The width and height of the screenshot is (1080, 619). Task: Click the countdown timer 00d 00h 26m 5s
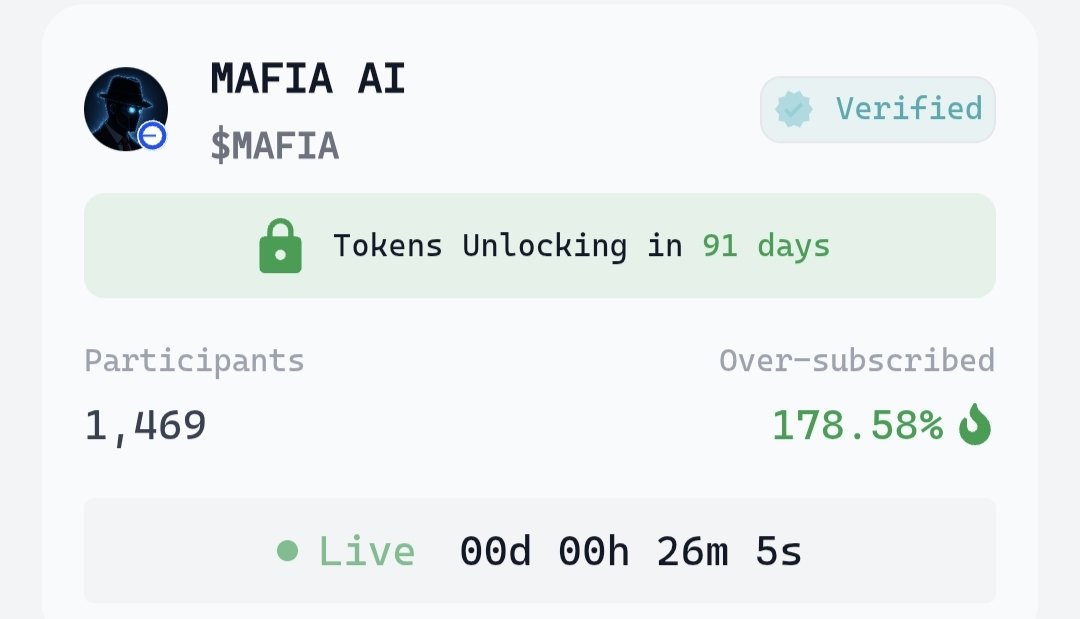631,551
